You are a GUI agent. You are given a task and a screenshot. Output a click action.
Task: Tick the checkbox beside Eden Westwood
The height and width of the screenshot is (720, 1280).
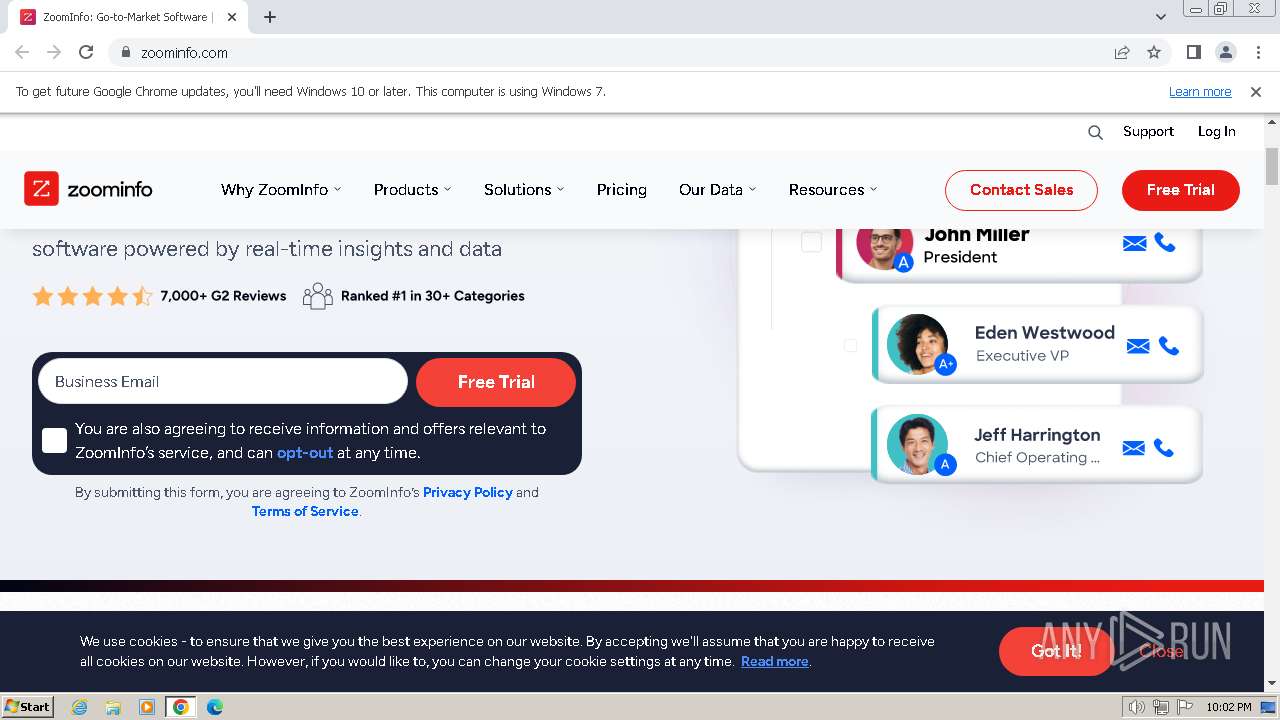coord(850,345)
